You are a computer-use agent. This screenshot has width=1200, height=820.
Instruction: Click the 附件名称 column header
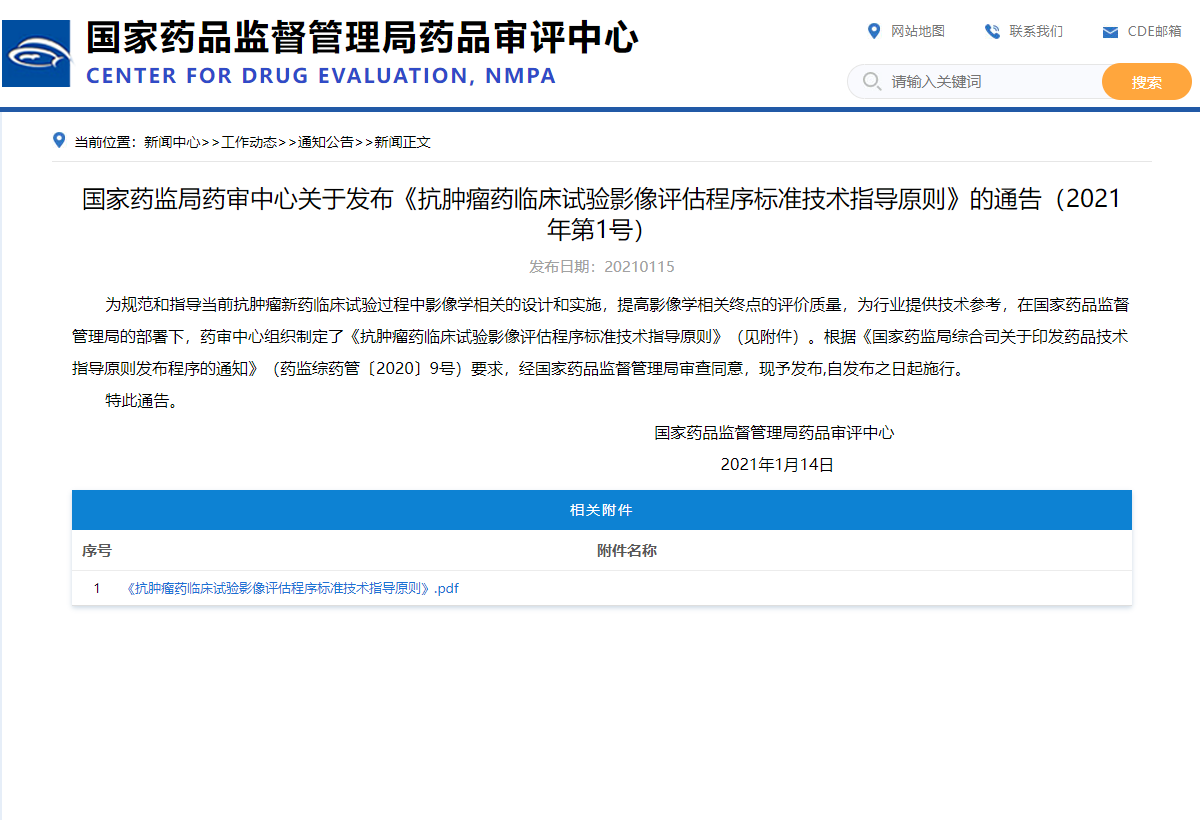[627, 551]
